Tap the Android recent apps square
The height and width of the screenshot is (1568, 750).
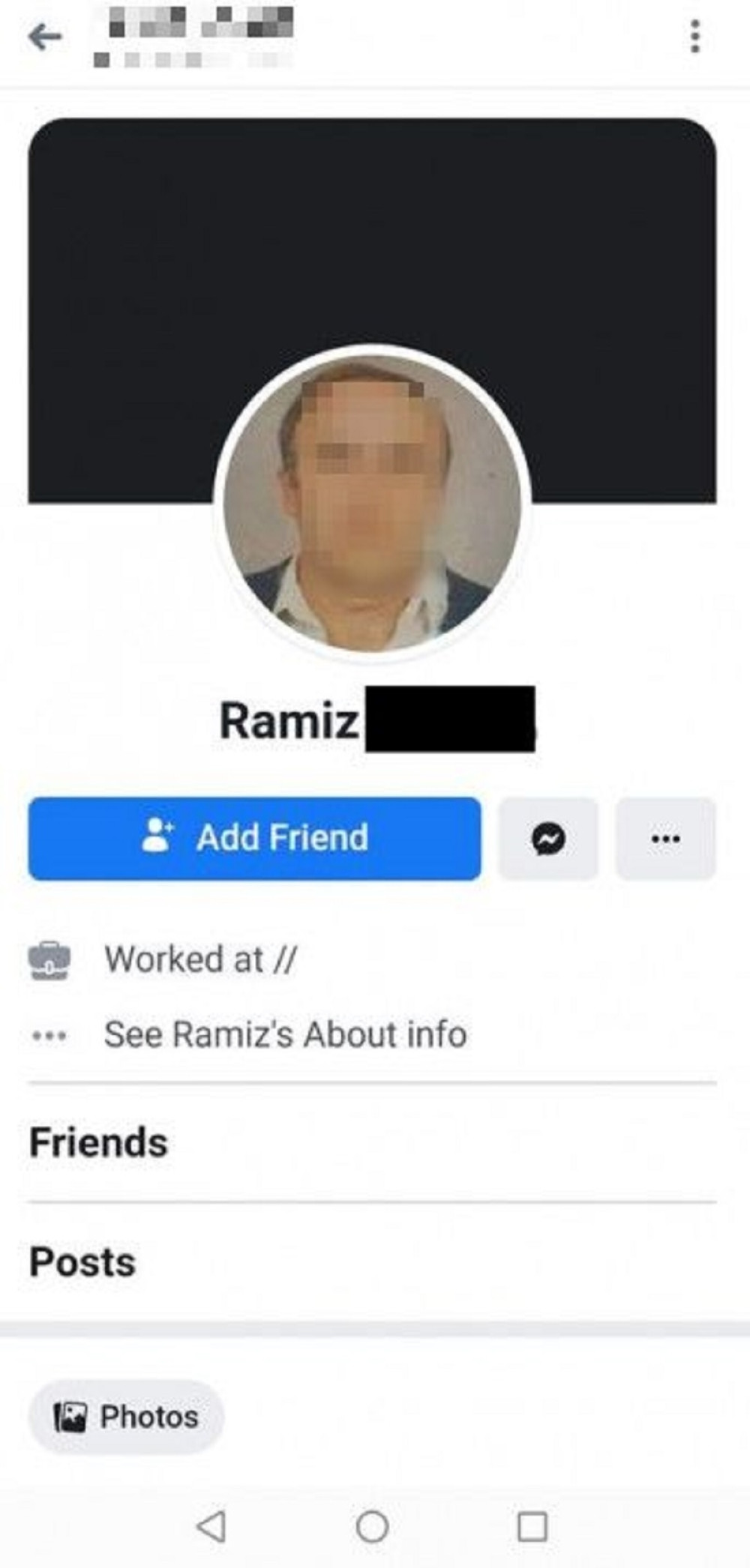click(x=532, y=1525)
